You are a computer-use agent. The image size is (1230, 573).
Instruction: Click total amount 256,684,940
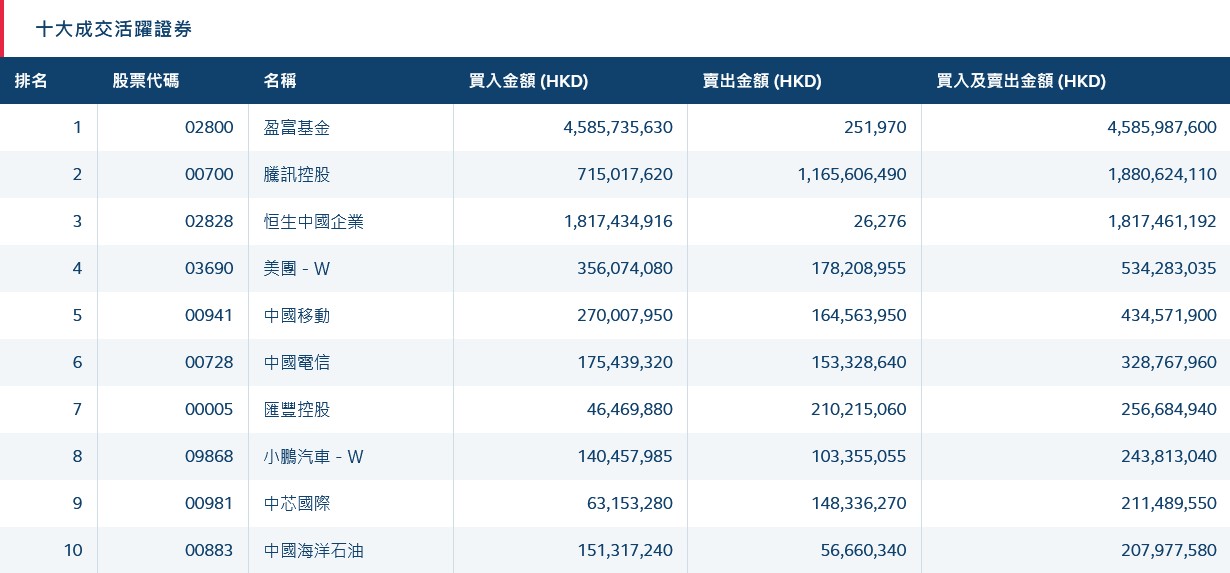(x=1169, y=409)
